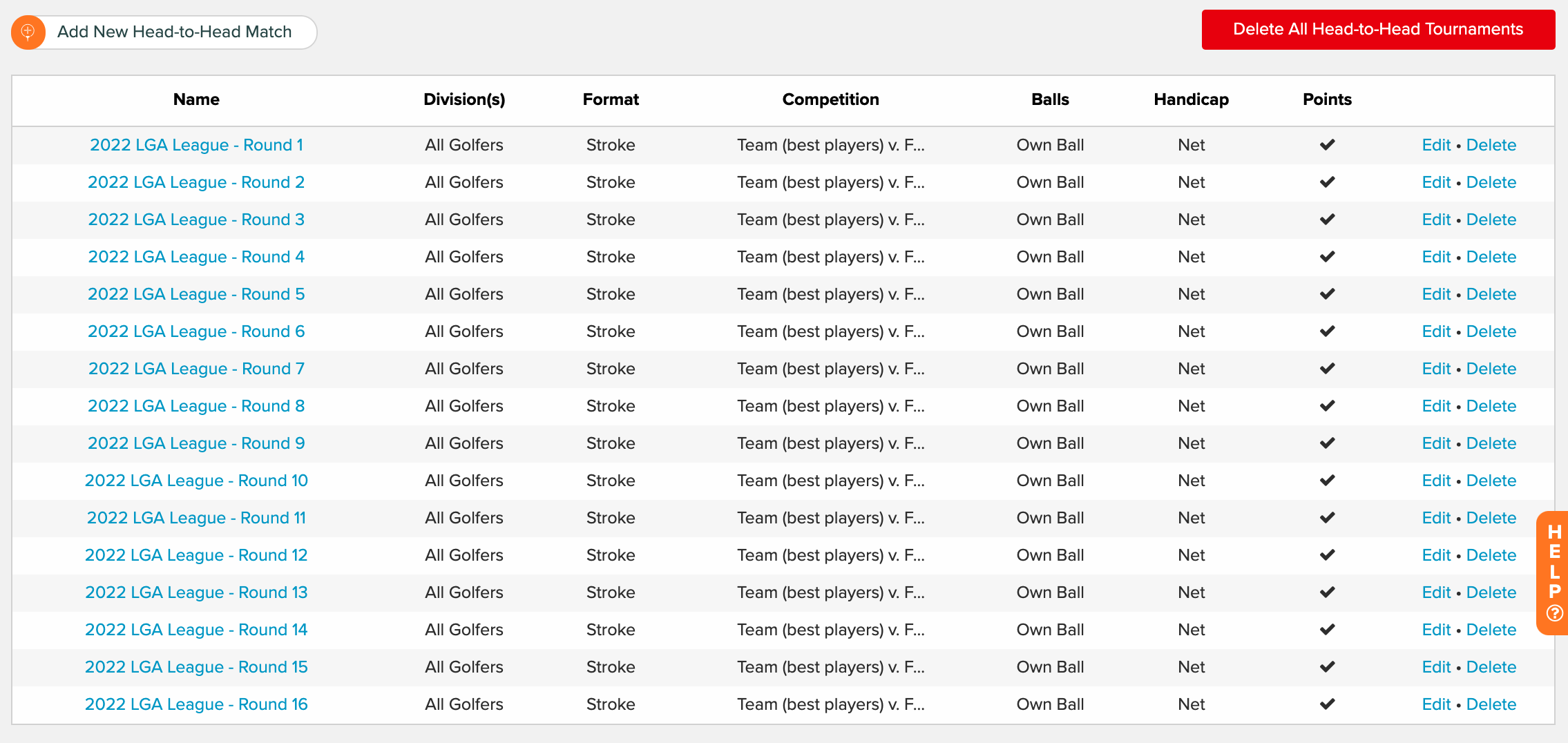The width and height of the screenshot is (1568, 743).
Task: Delete the Round 4 match
Action: [1491, 257]
